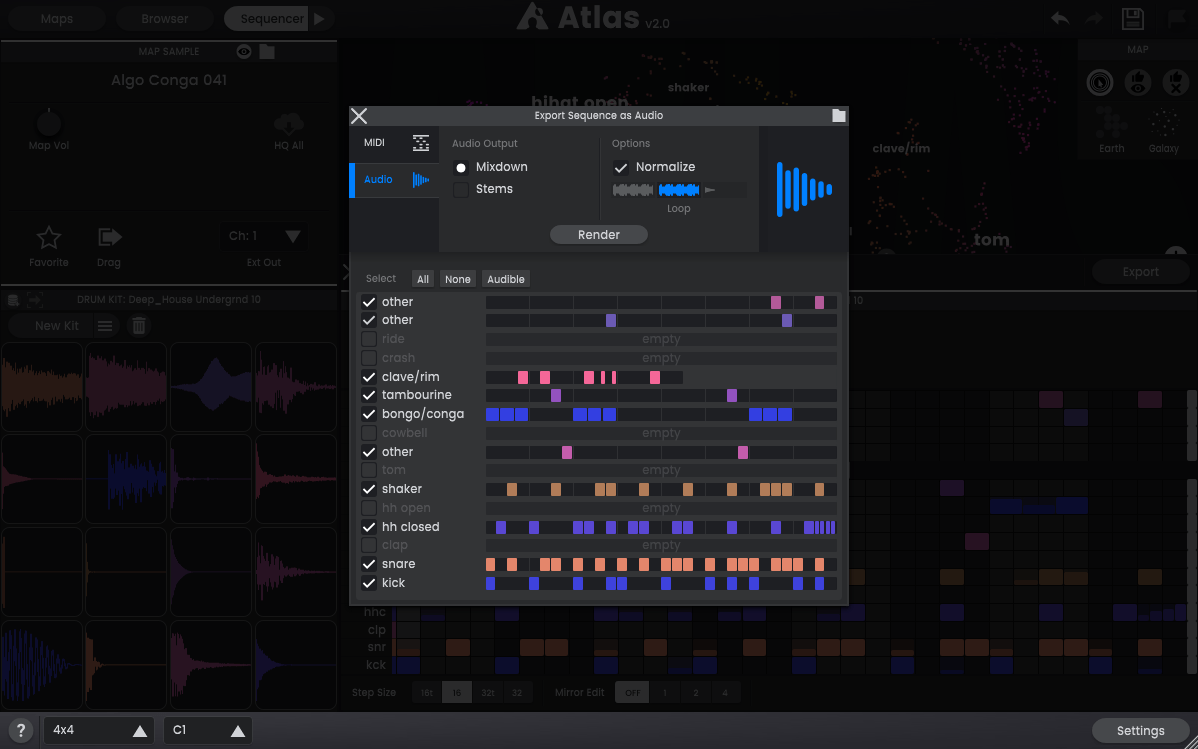Click the Render button
The height and width of the screenshot is (749, 1198).
[598, 234]
